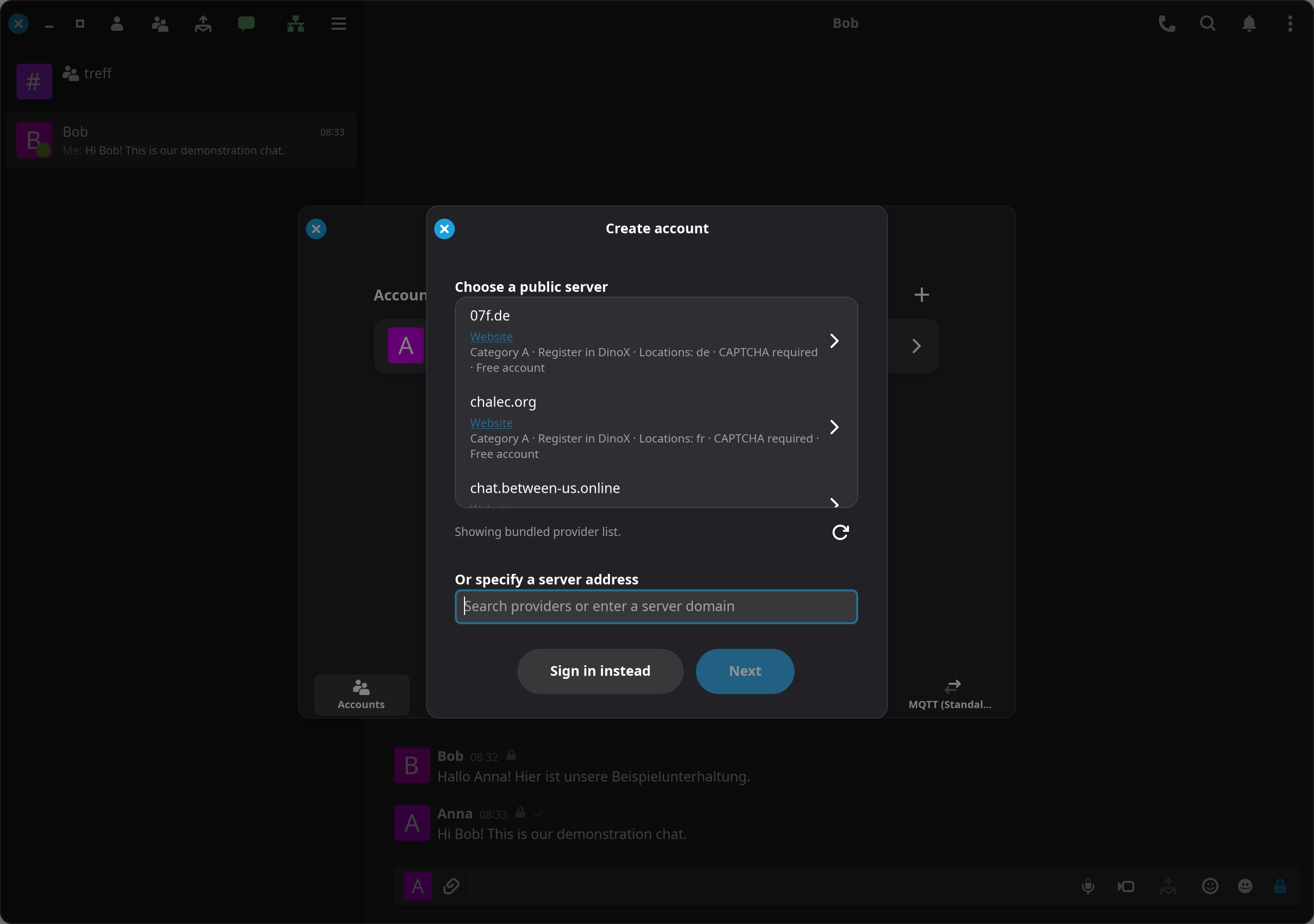Click Bob's avatar in message history

[x=412, y=765]
